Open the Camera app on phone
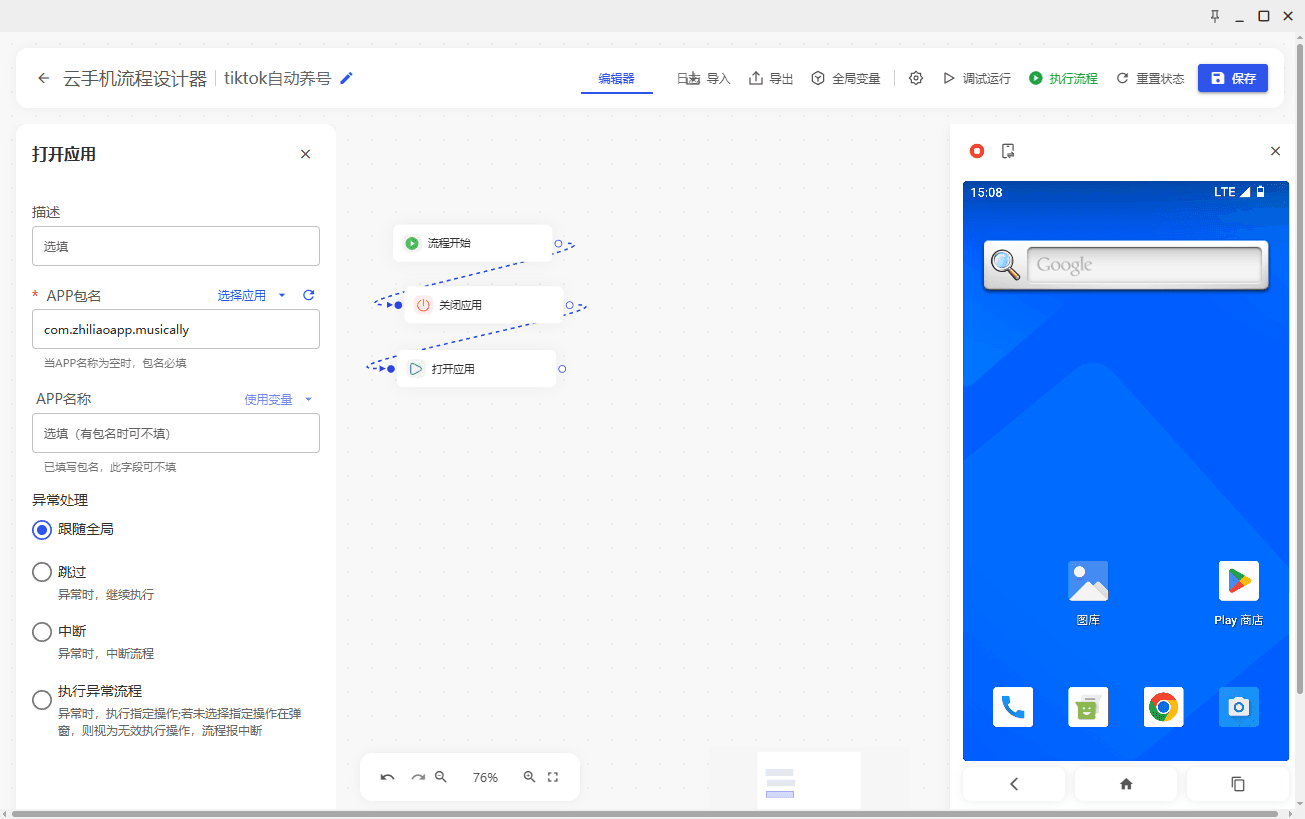 [x=1238, y=707]
